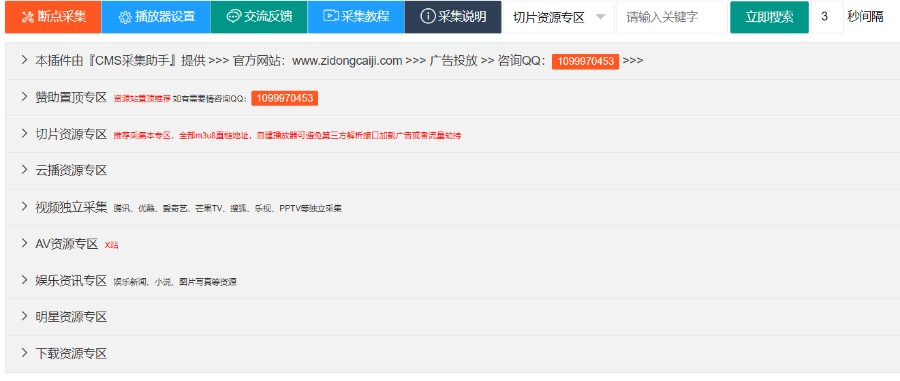Screen dimensions: 900x381
Task: Click red m3u8 recommendation note in 切片资源专区
Action: tap(288, 136)
